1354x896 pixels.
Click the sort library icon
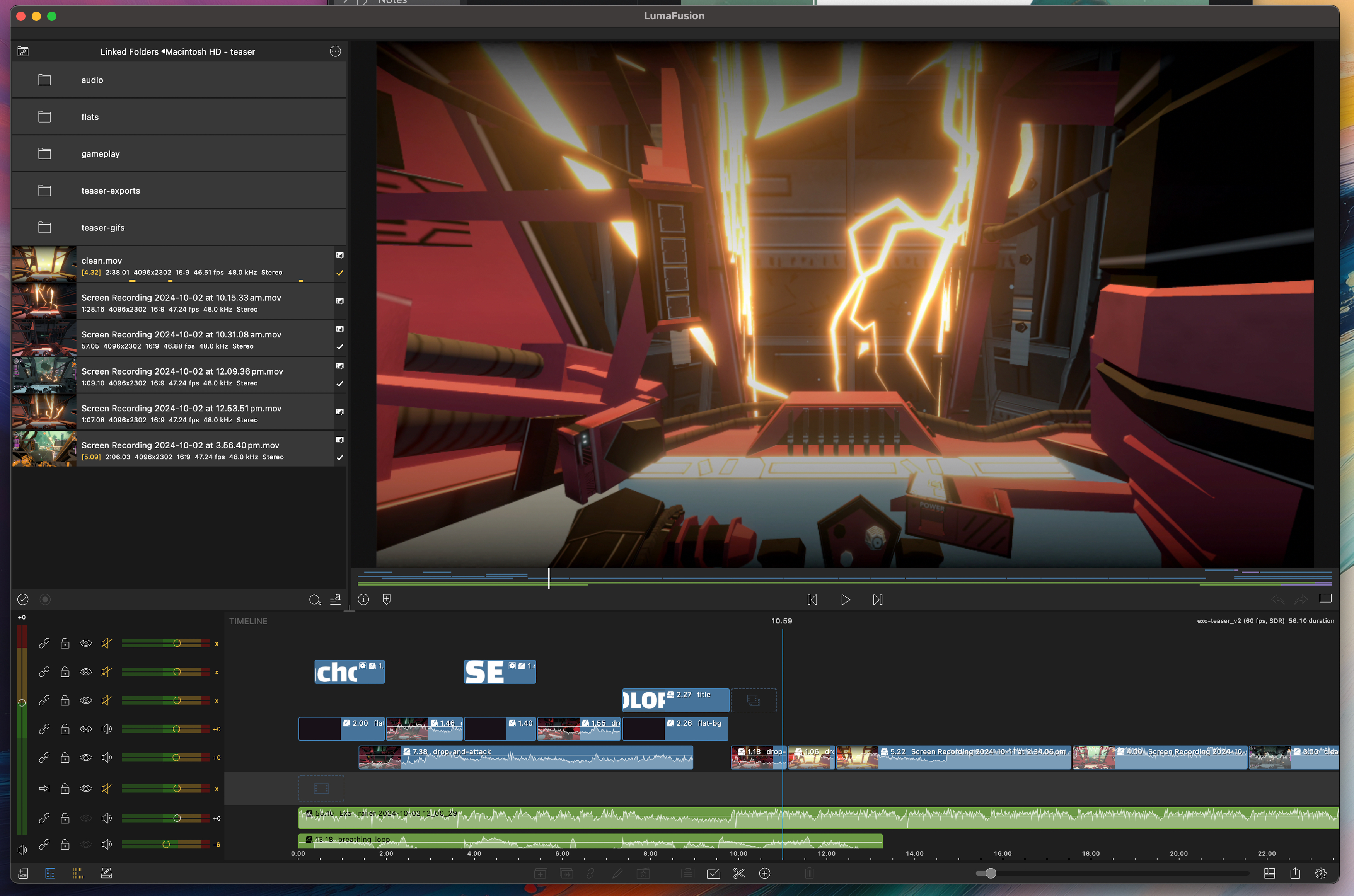(336, 600)
